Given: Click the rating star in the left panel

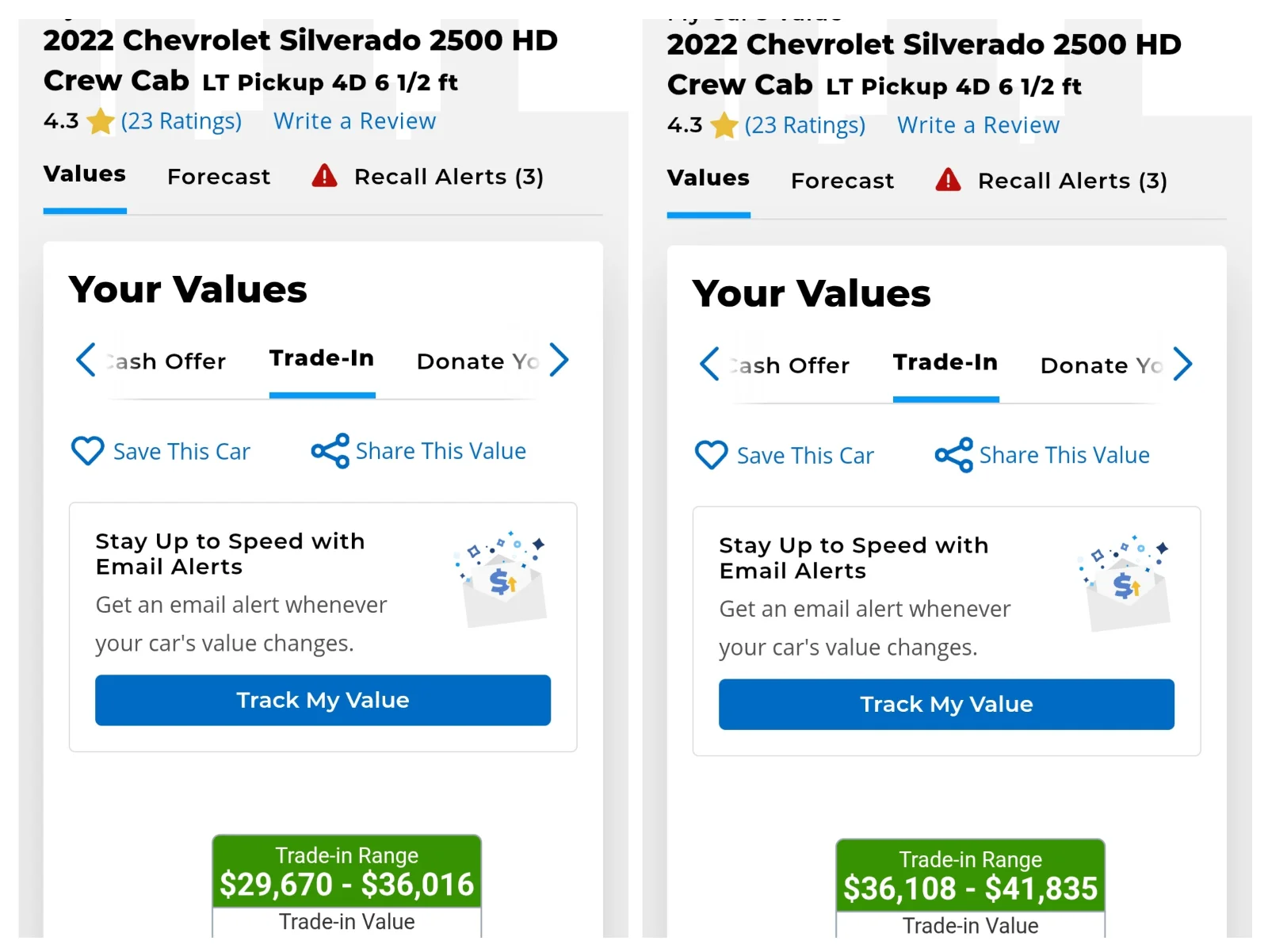Looking at the screenshot, I should coord(101,122).
